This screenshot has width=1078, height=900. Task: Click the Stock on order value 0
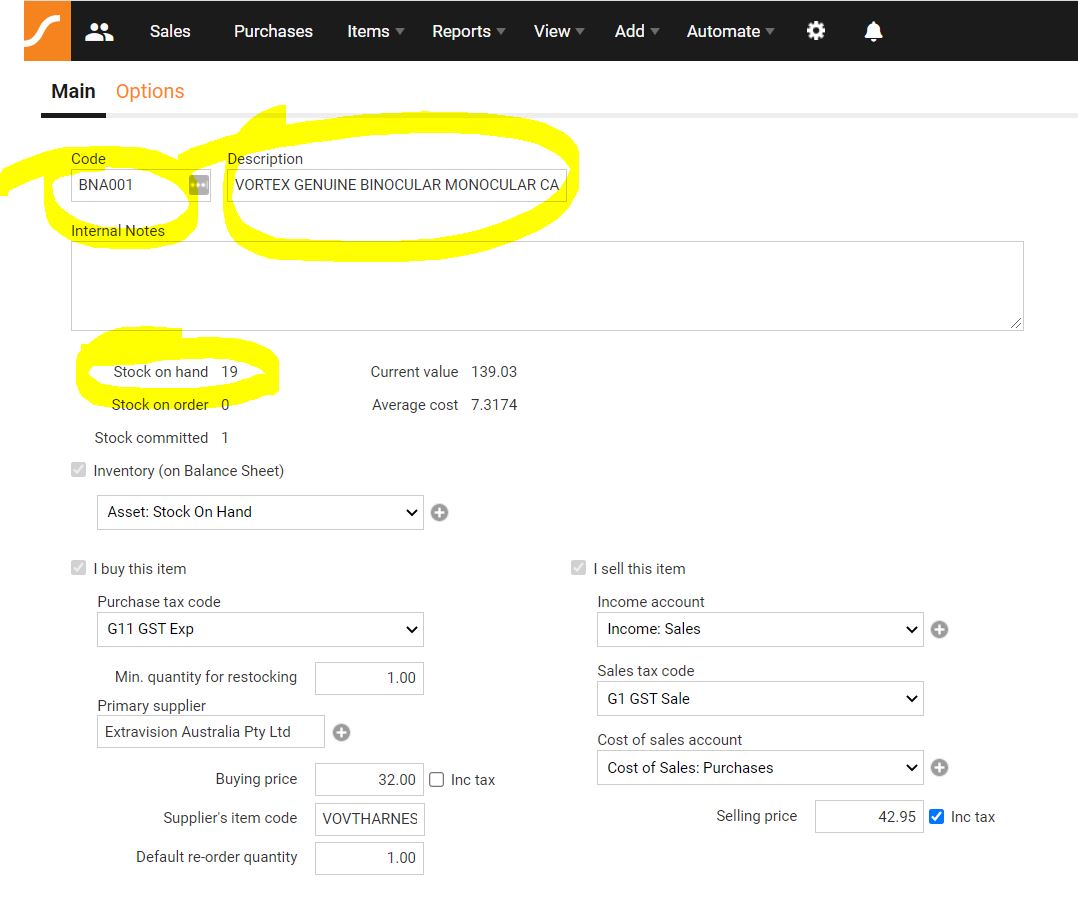pyautogui.click(x=225, y=405)
